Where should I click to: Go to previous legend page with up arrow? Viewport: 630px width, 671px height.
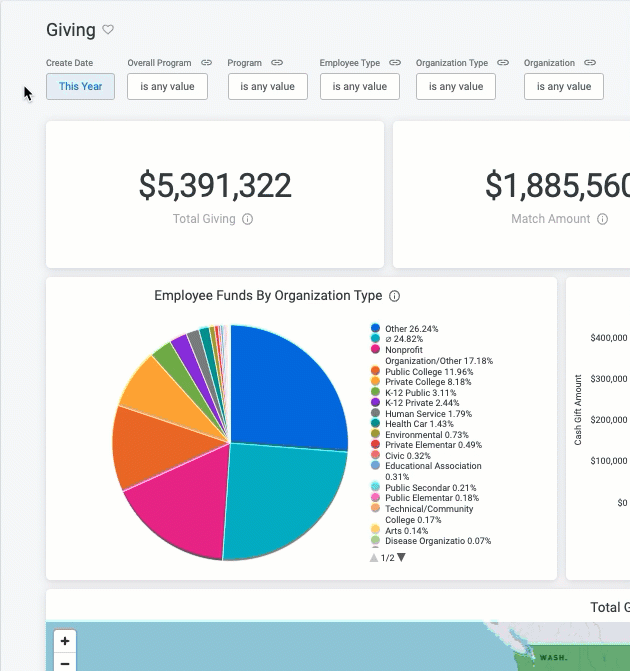click(374, 558)
